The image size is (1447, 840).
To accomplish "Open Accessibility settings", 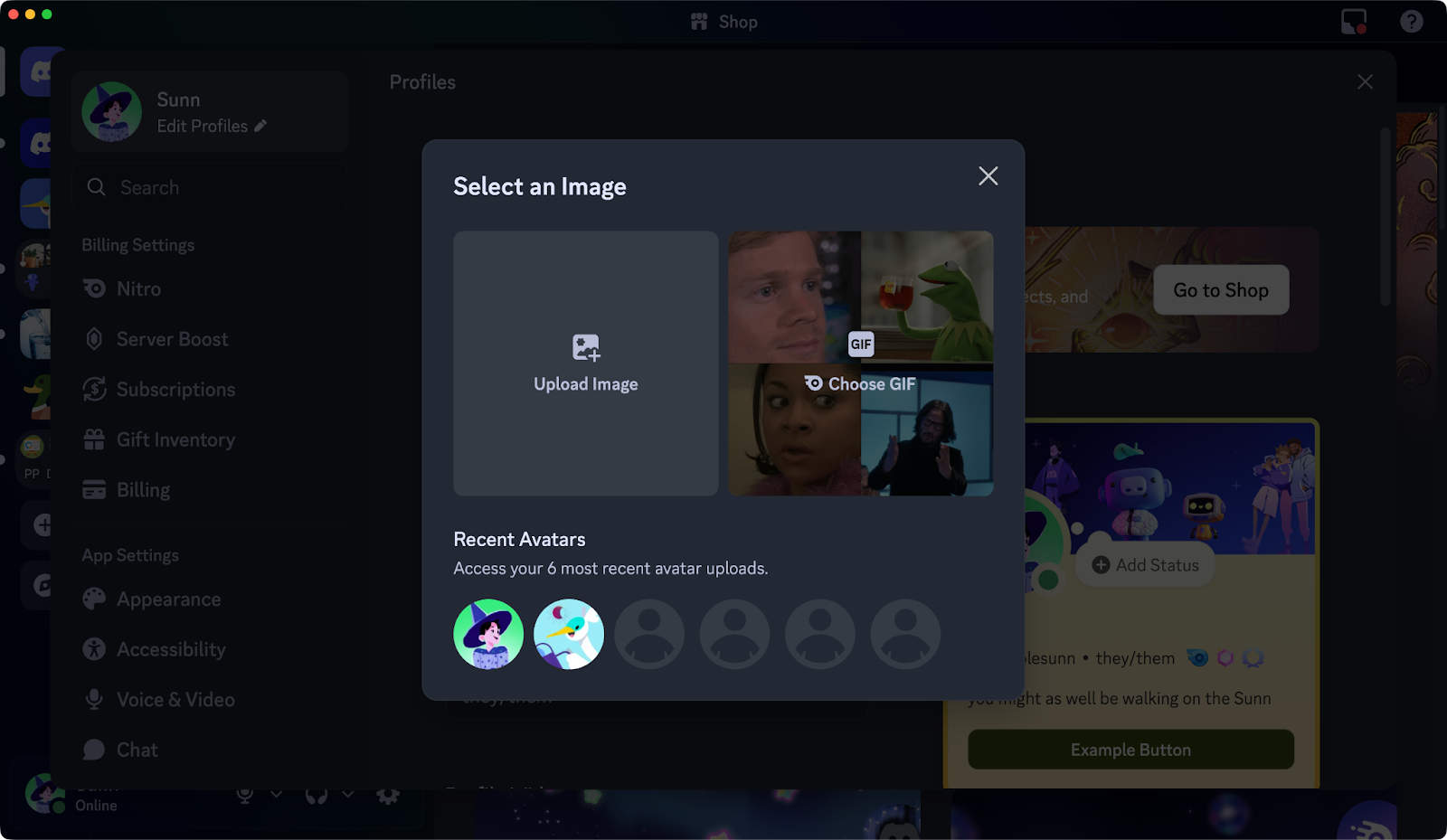I will pos(210,649).
